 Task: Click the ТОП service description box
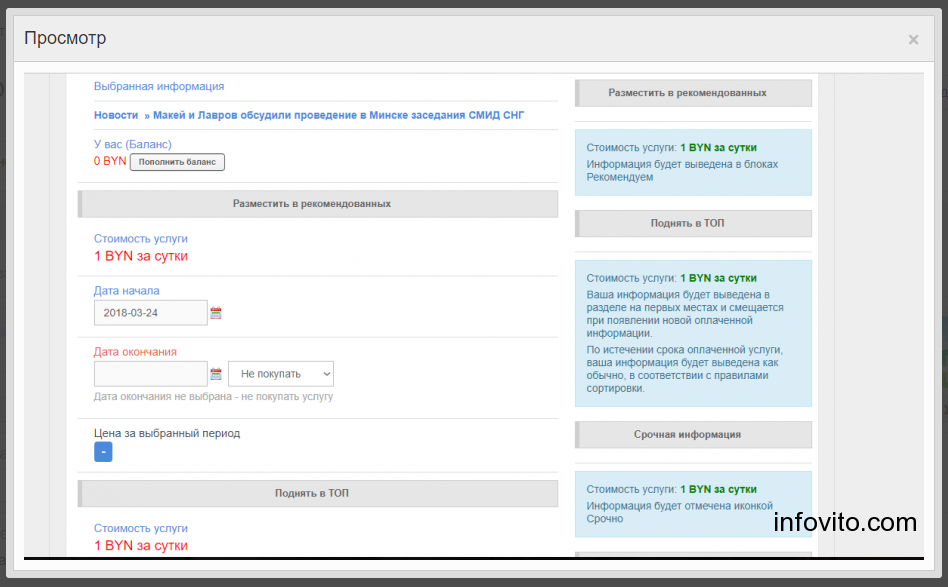tap(693, 333)
